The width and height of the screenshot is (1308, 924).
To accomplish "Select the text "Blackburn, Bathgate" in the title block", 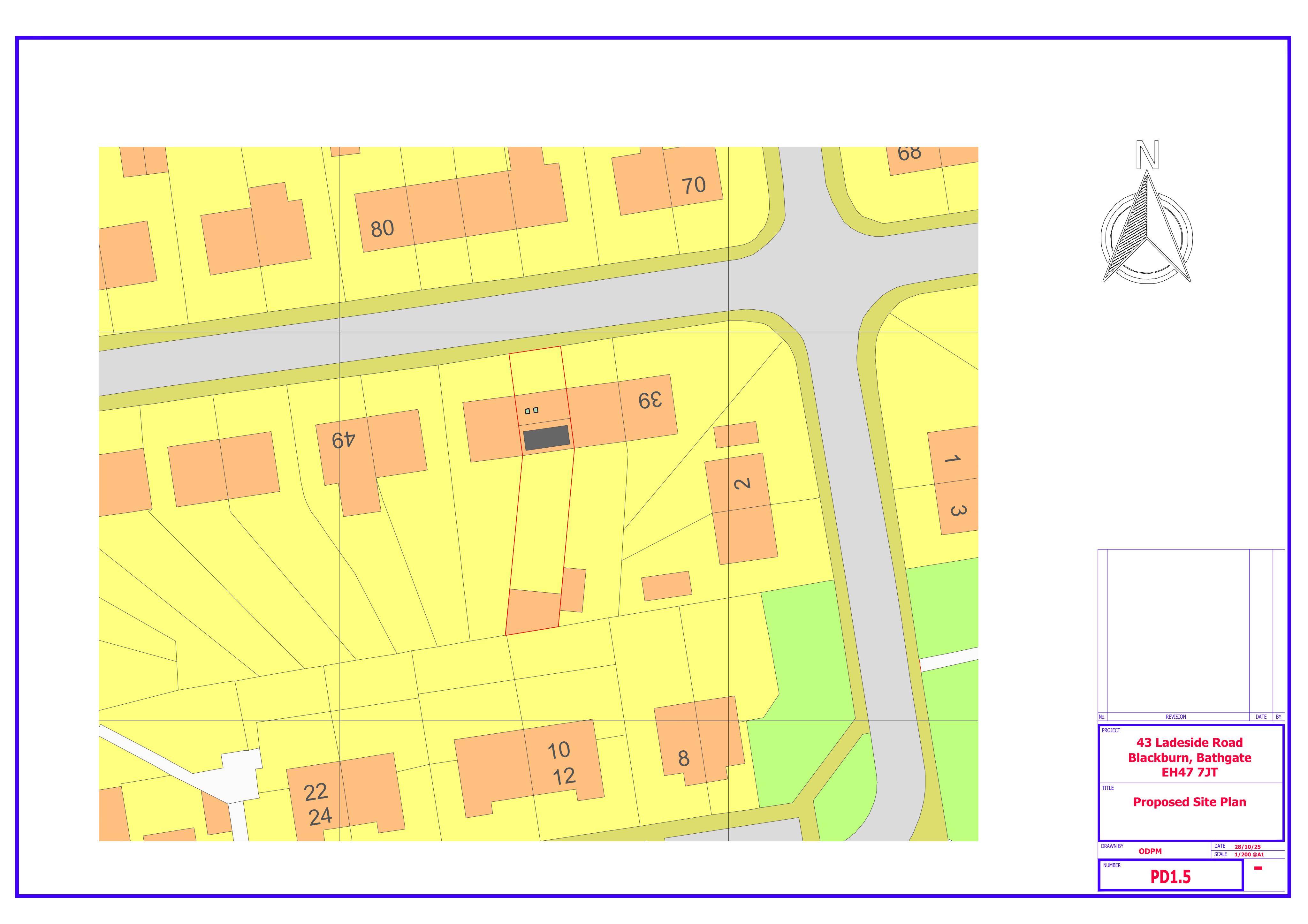I will click(x=1190, y=758).
